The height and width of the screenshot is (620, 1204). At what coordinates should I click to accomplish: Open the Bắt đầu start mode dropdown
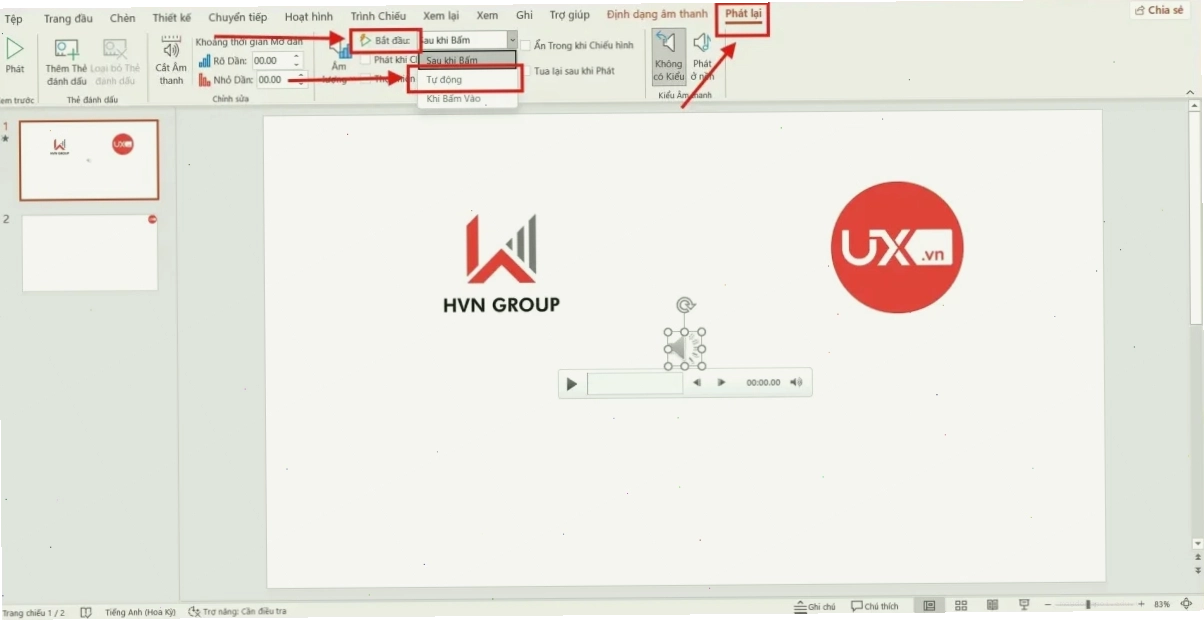click(512, 40)
